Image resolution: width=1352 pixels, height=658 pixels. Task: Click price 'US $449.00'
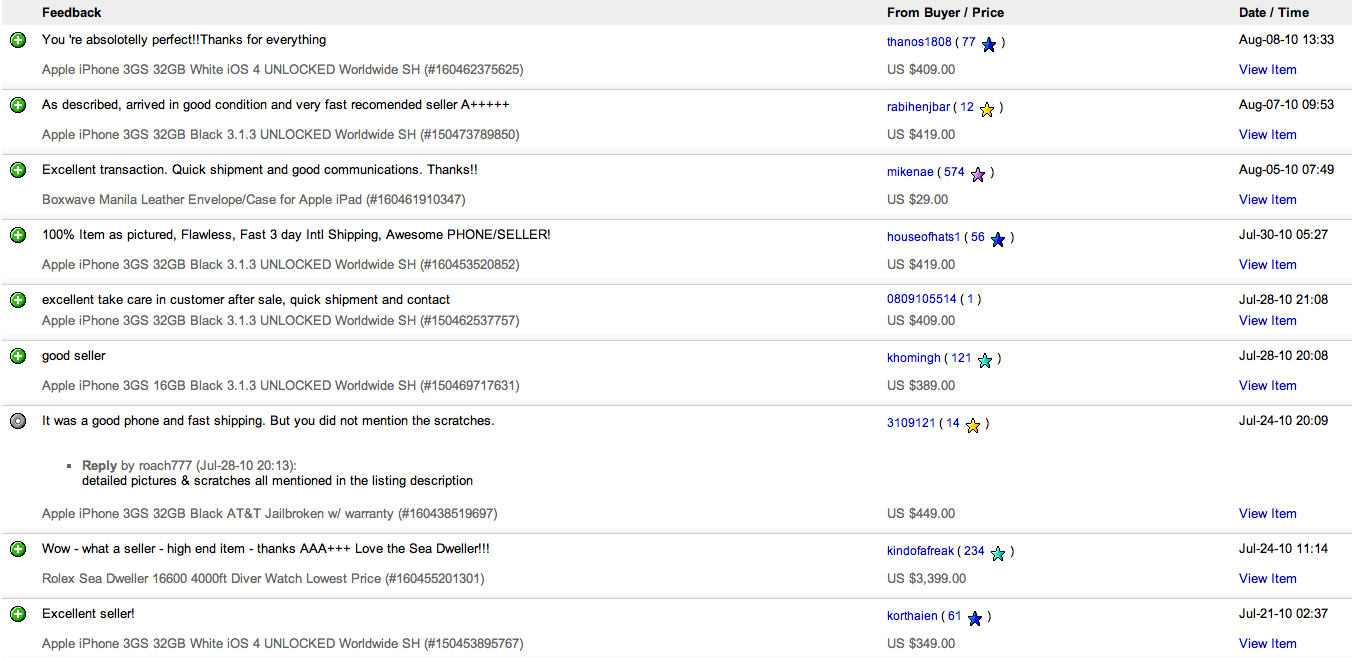[921, 514]
